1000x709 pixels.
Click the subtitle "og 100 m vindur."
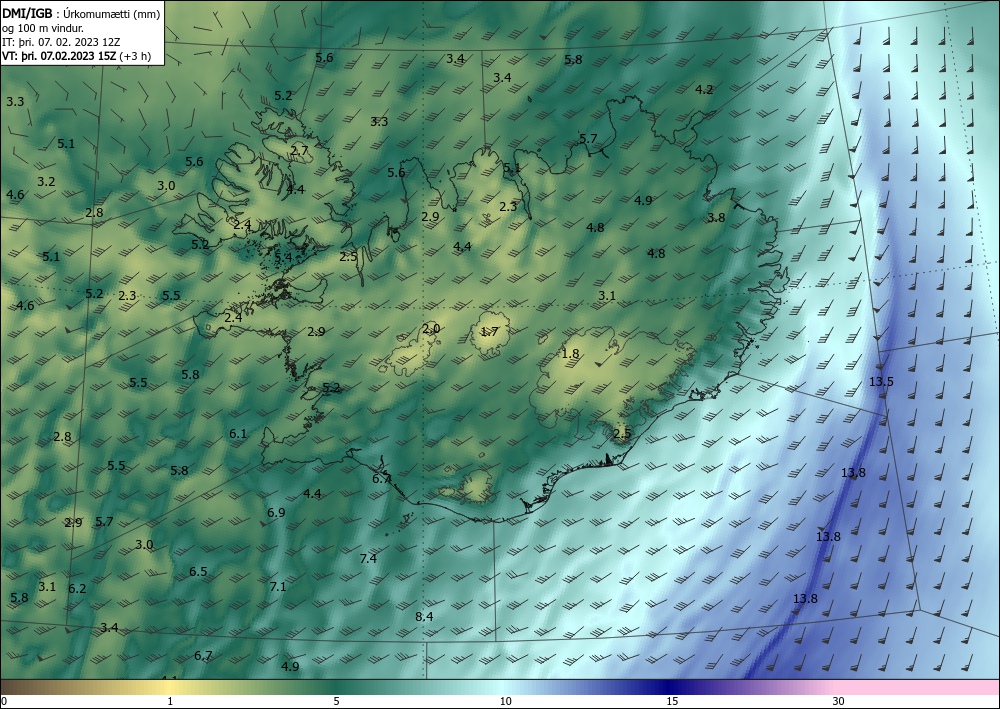point(43,28)
